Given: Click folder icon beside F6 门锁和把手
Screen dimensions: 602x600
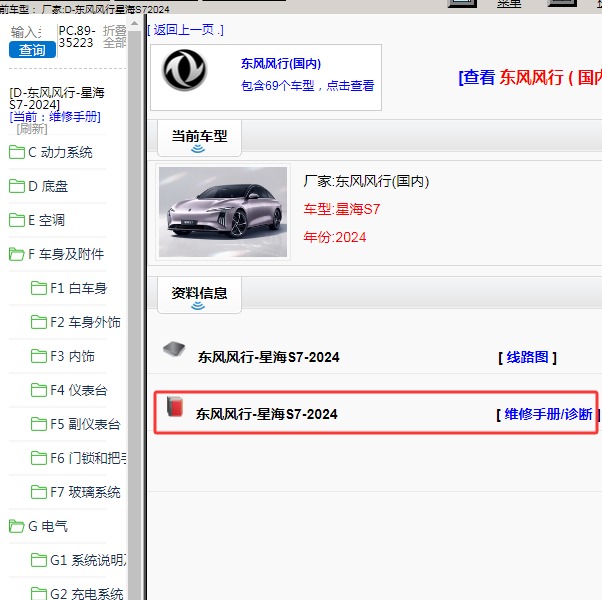Looking at the screenshot, I should pyautogui.click(x=39, y=457).
